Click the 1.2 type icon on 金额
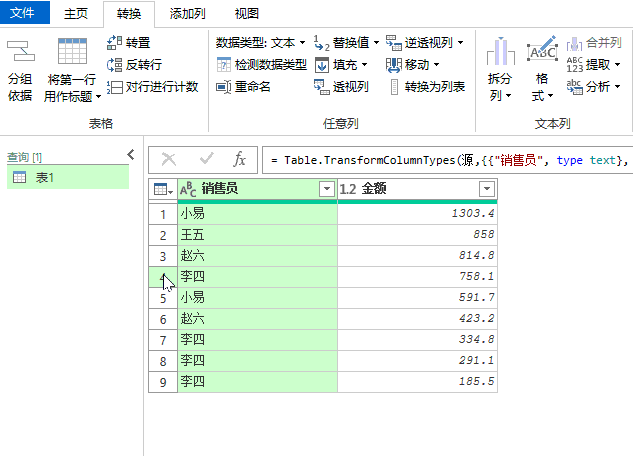The height and width of the screenshot is (456, 633). [x=348, y=189]
